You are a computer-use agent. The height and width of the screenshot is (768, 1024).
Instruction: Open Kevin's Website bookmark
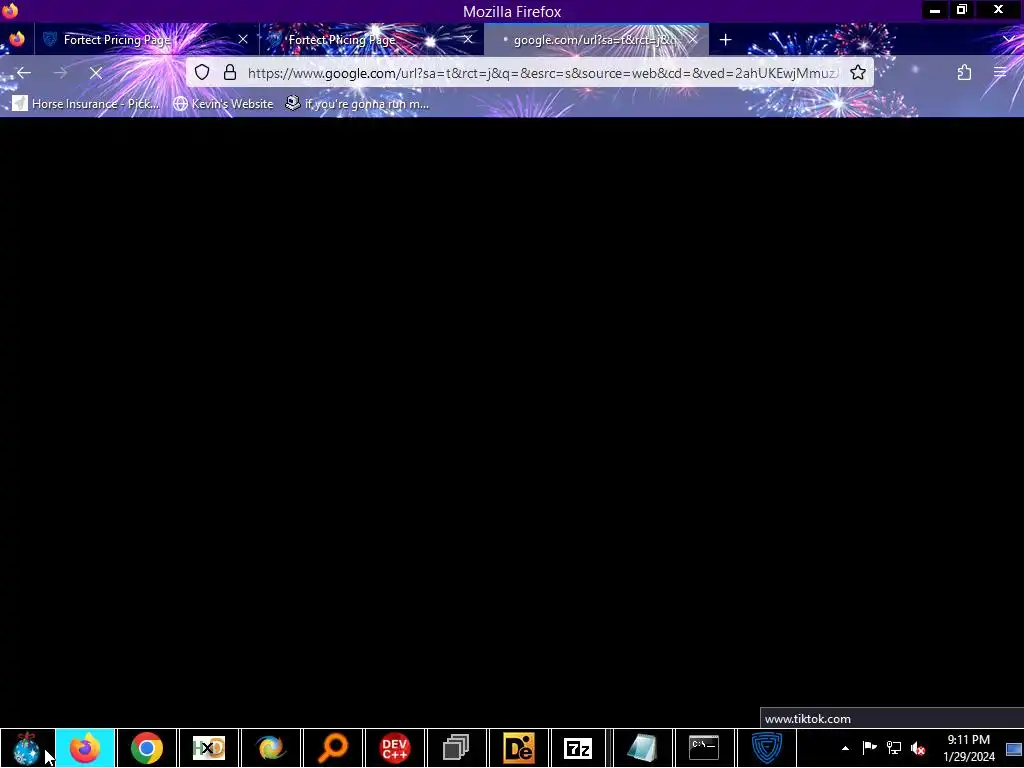(x=223, y=103)
